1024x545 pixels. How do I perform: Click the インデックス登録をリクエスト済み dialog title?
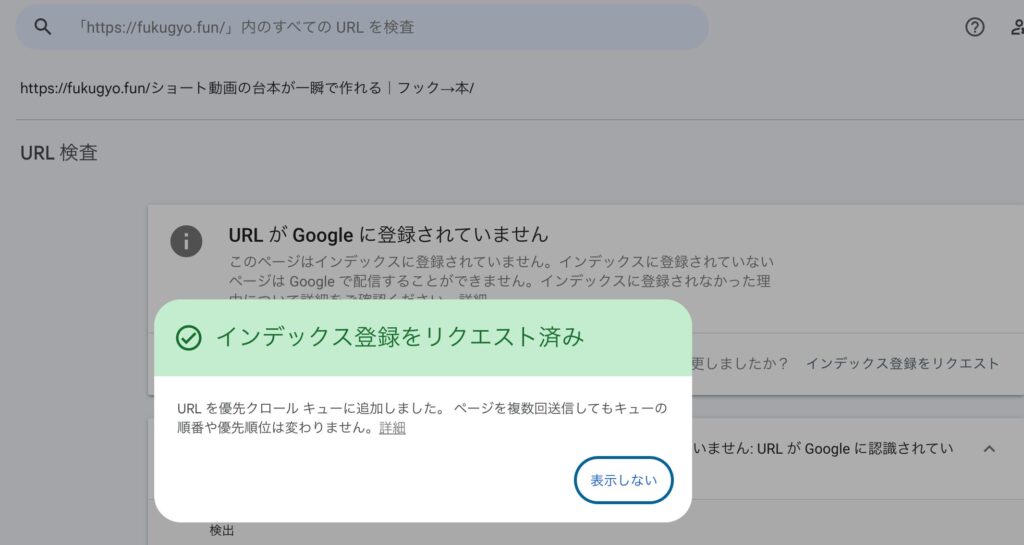pyautogui.click(x=399, y=337)
